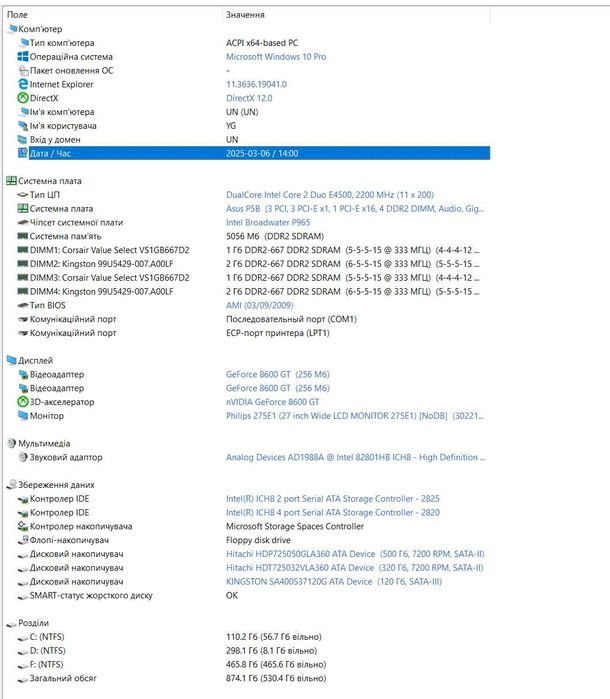
Task: Select the Комунікаційний порт COM1 row
Action: [x=253, y=319]
